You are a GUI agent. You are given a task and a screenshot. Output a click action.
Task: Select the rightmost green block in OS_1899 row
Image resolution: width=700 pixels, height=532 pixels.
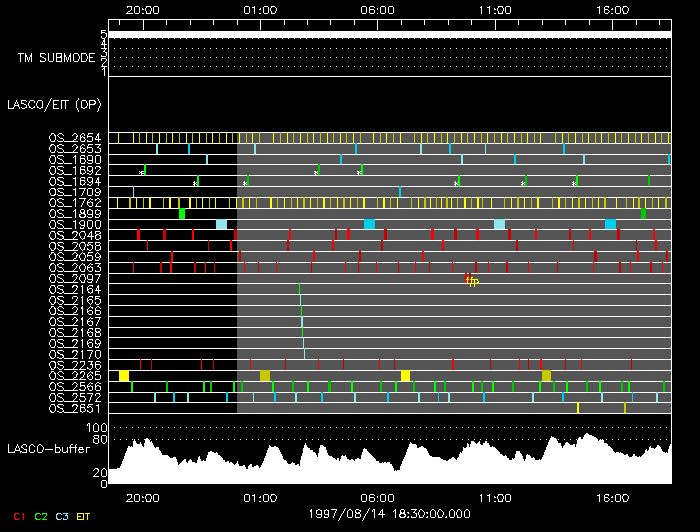643,213
